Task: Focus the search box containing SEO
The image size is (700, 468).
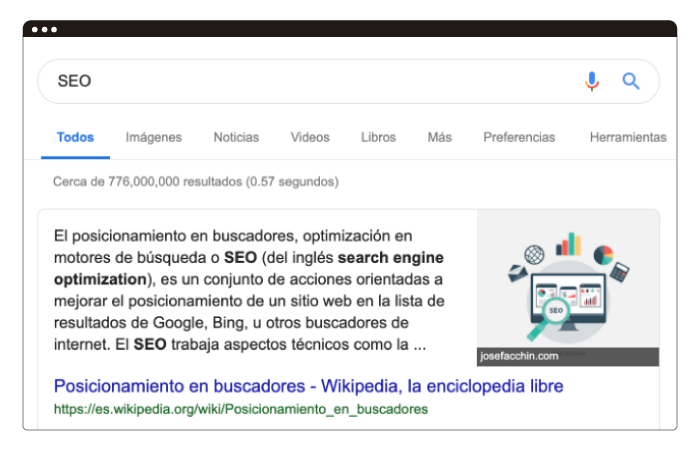Action: [x=348, y=81]
